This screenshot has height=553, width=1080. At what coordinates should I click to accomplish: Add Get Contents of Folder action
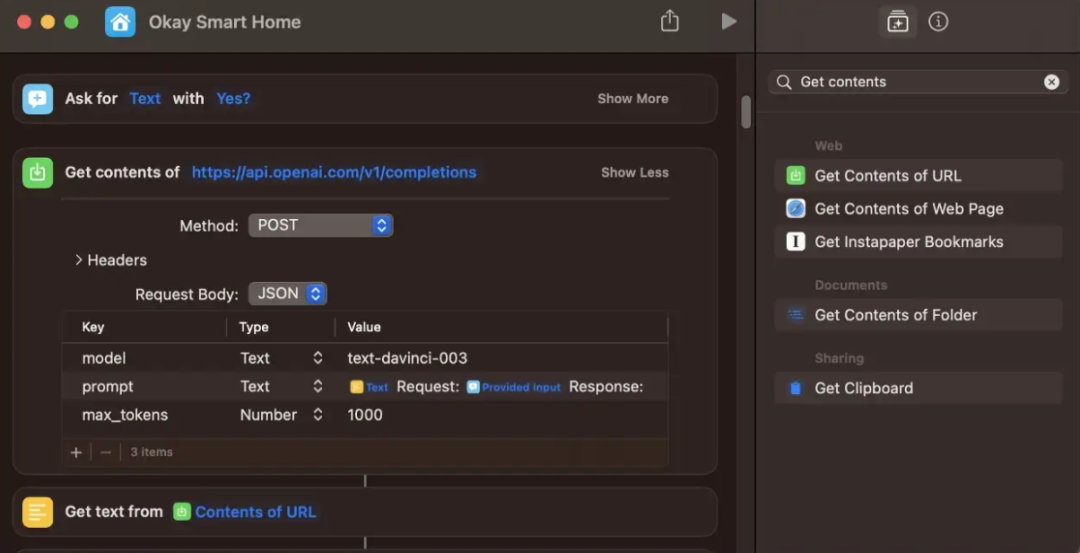[919, 315]
